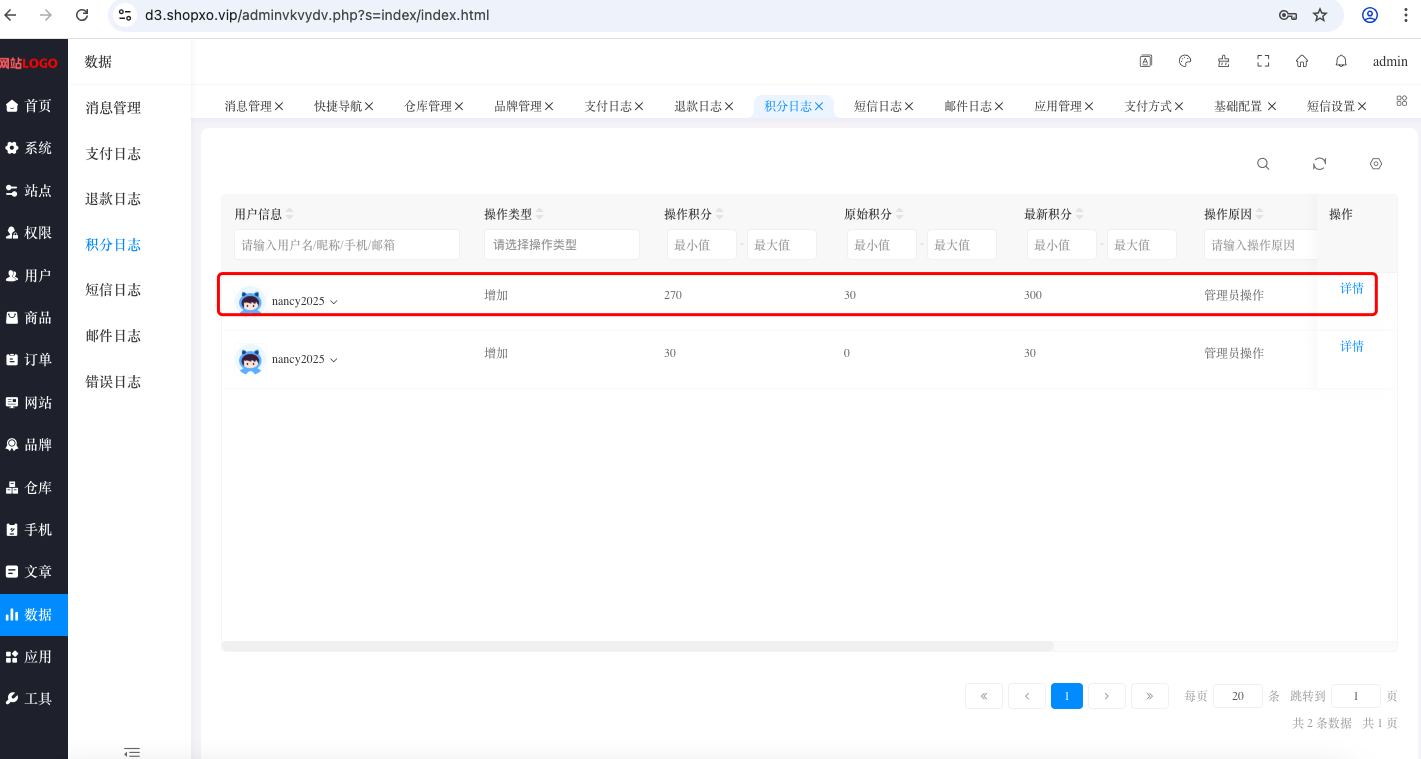Go to the last page button
Screen dimensions: 1421x759
coord(1150,696)
